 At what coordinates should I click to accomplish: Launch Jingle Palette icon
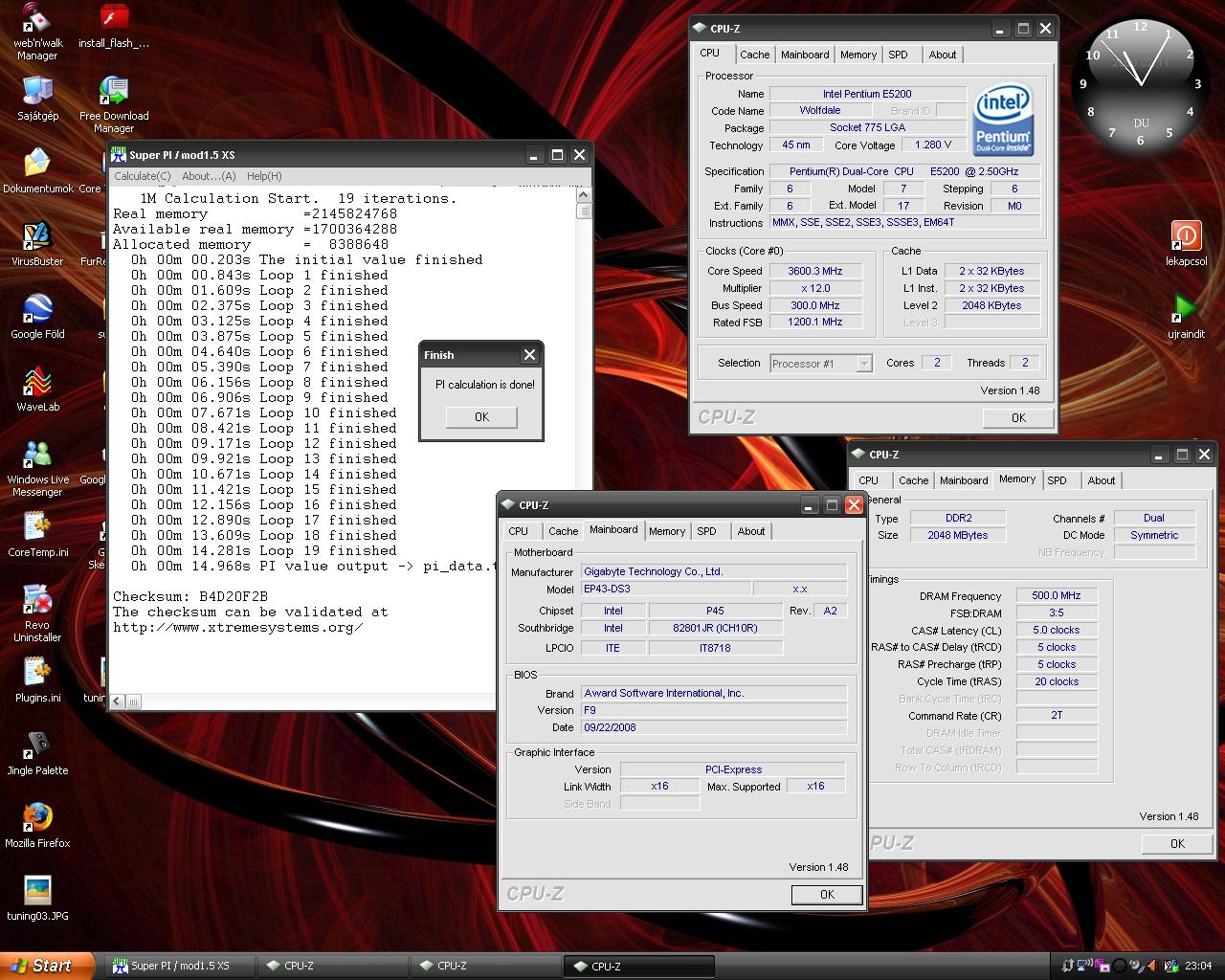37,753
